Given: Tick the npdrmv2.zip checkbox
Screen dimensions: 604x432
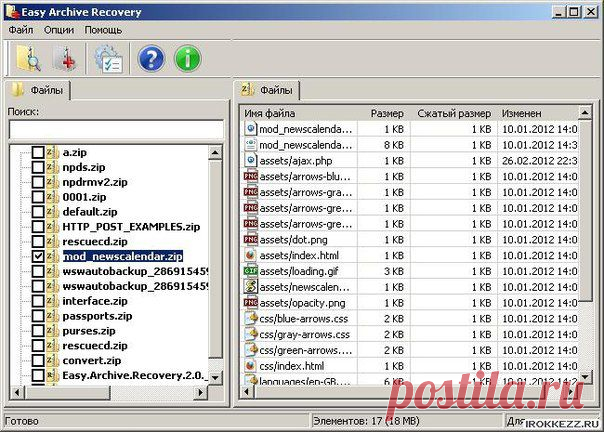Looking at the screenshot, I should (38, 182).
